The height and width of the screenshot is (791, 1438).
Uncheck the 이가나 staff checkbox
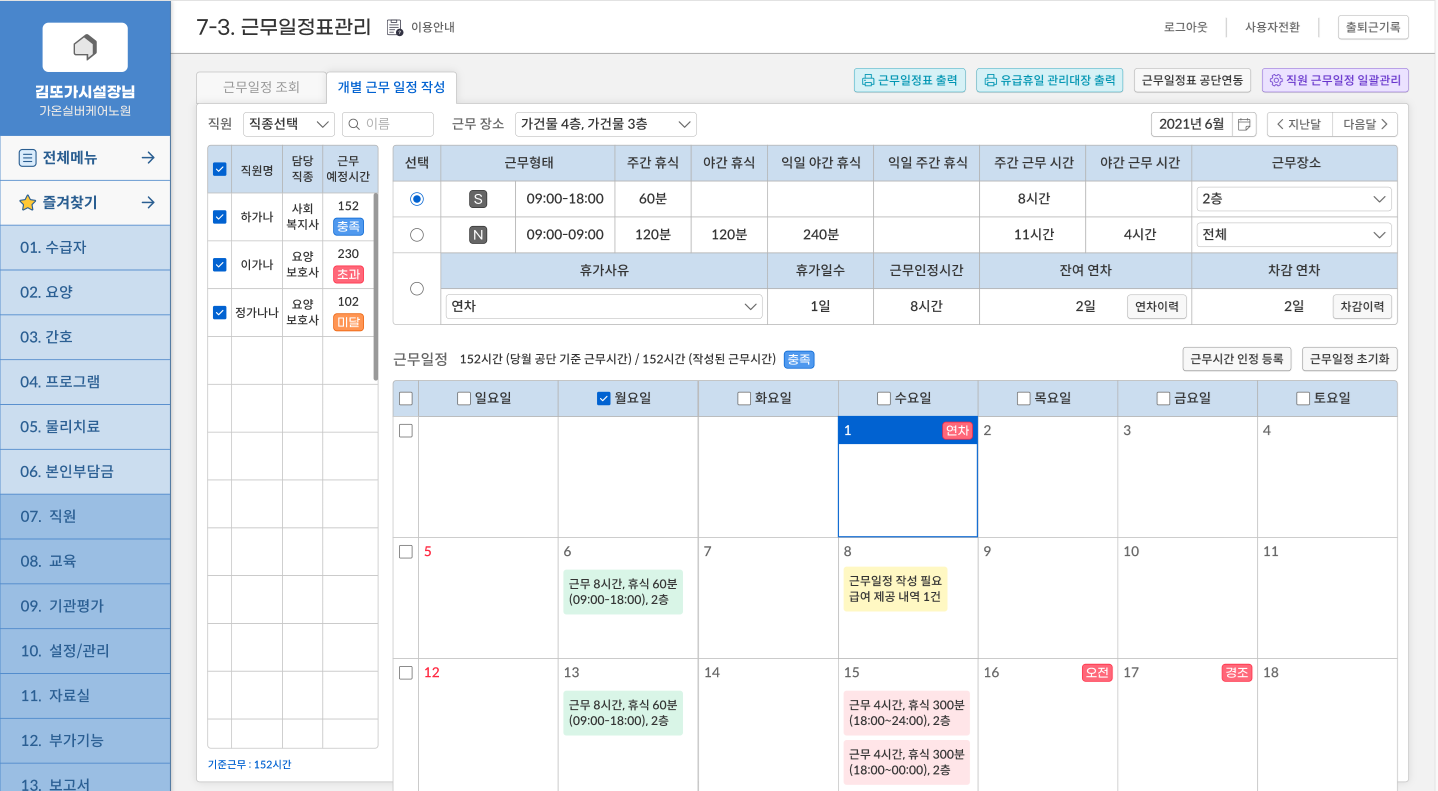pos(220,265)
